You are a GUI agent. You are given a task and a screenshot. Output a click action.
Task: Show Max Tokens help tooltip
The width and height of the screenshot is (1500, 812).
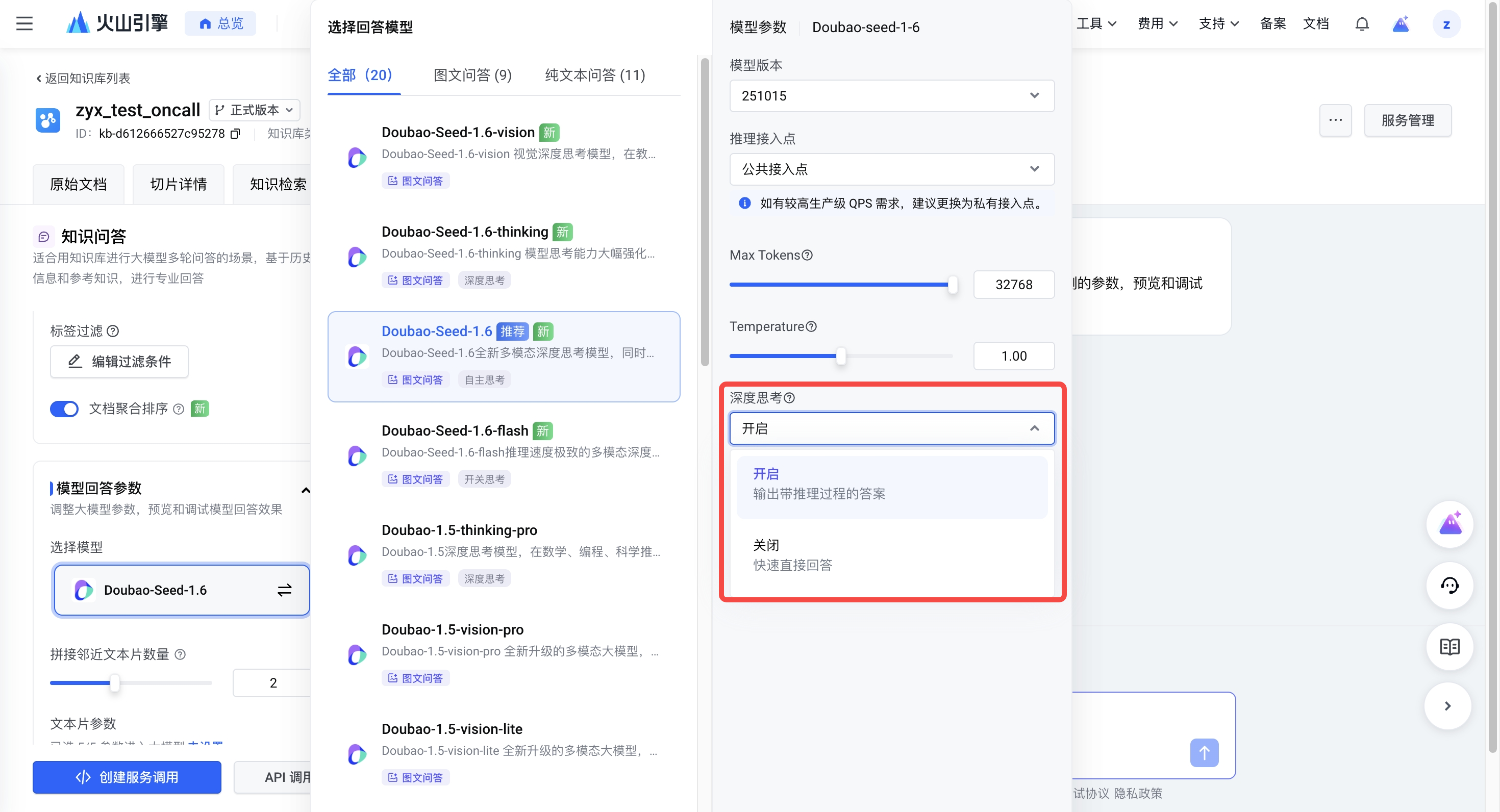tap(807, 256)
